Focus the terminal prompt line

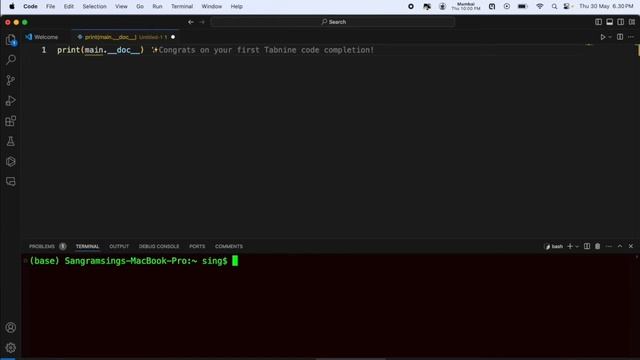[133, 261]
